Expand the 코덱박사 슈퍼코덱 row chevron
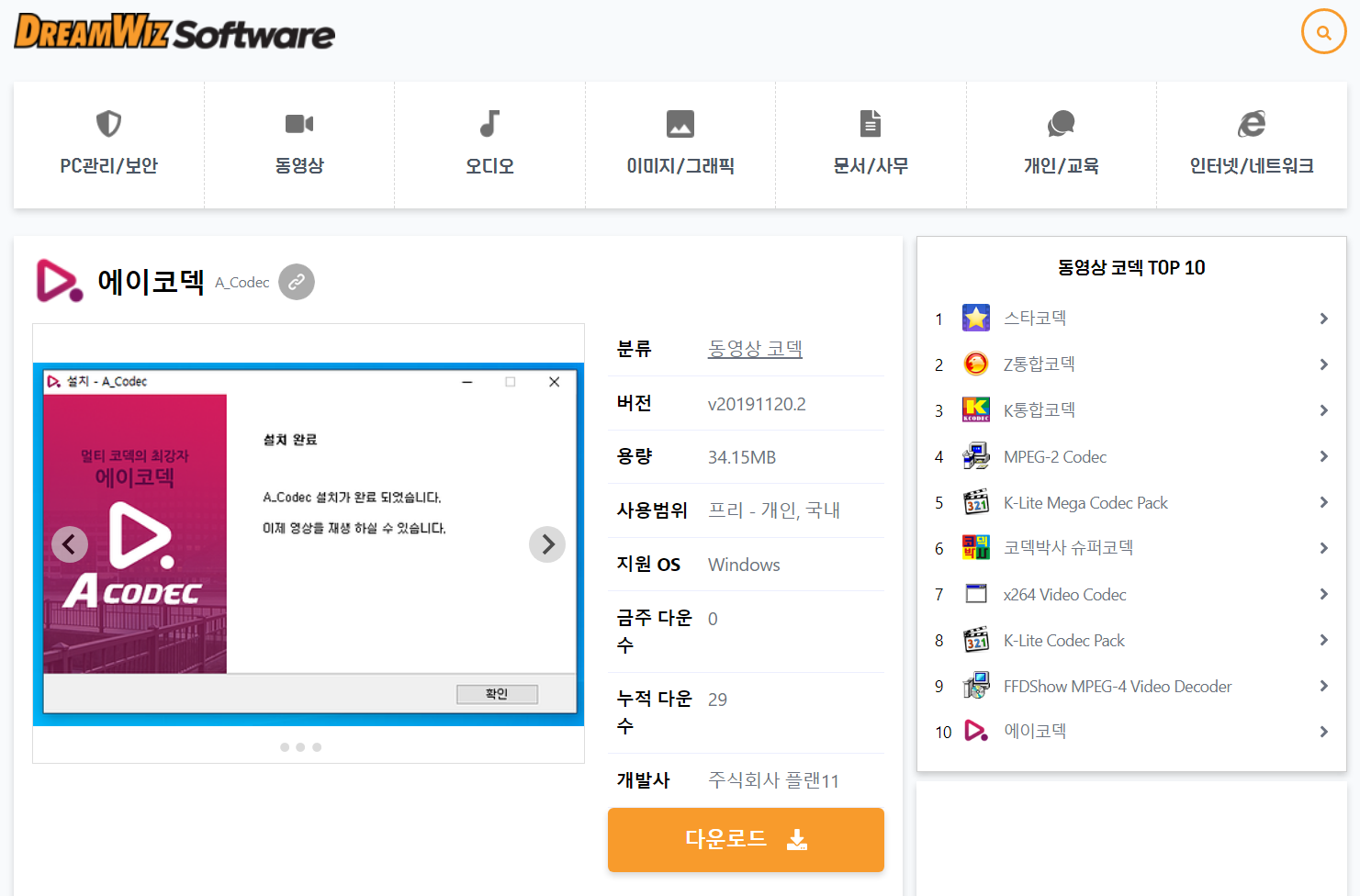 [1323, 548]
